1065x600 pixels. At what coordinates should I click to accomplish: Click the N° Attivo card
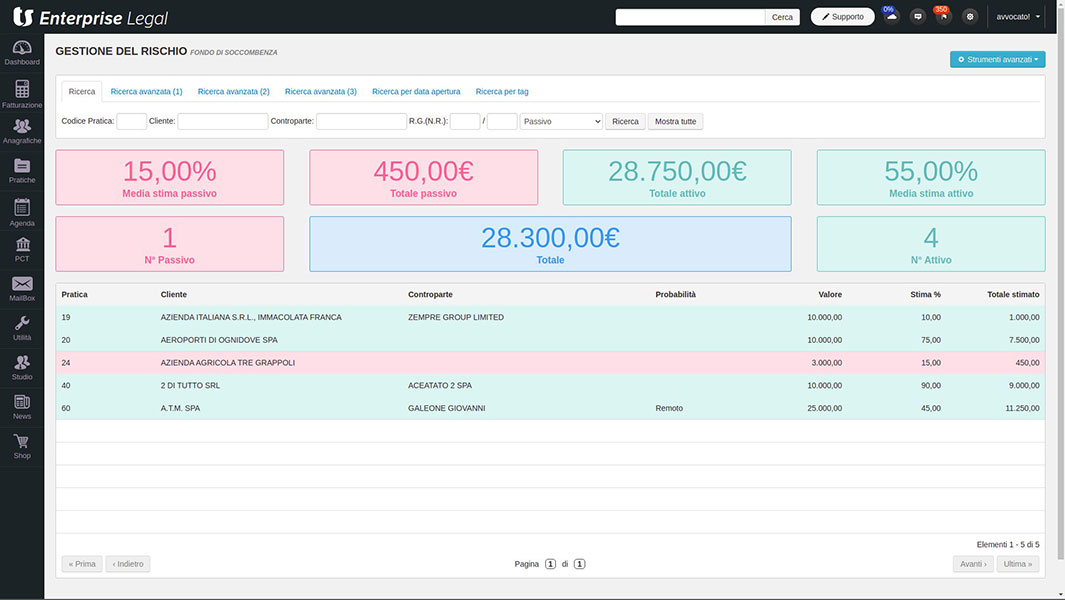pyautogui.click(x=931, y=244)
